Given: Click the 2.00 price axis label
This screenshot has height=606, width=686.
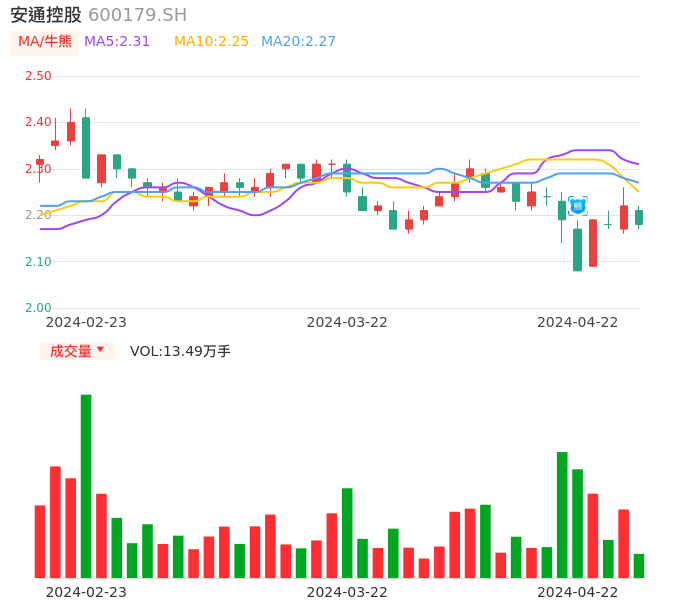Looking at the screenshot, I should click(x=38, y=308).
